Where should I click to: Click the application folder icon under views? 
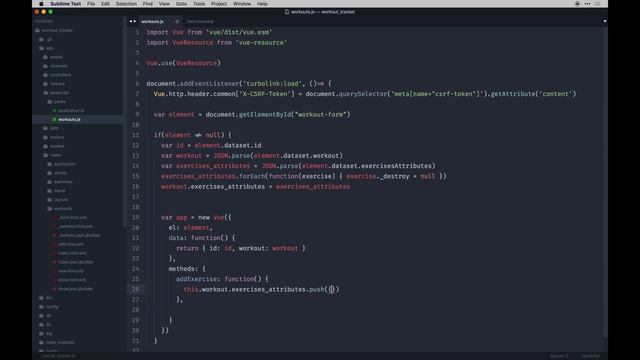point(49,164)
